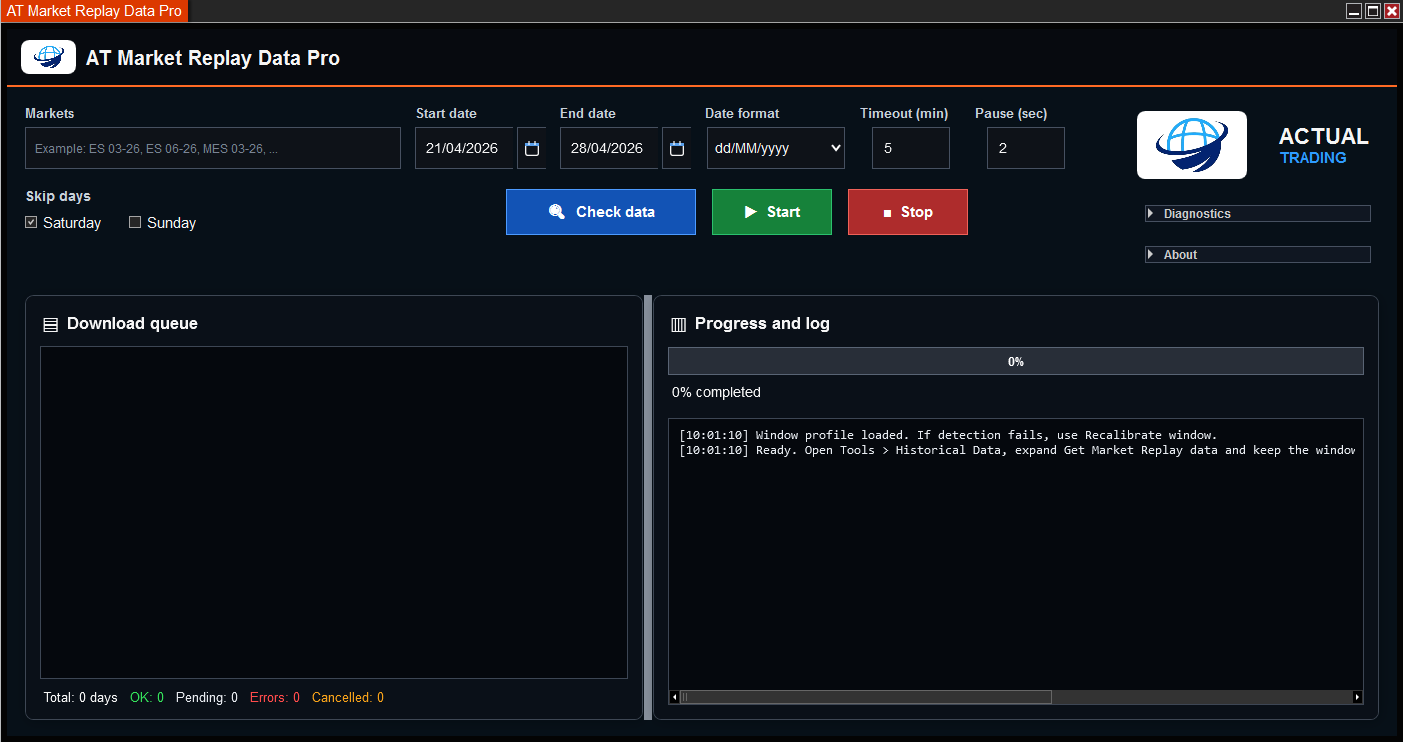Enable the Sunday skip day checkbox
The height and width of the screenshot is (742, 1403).
click(135, 223)
